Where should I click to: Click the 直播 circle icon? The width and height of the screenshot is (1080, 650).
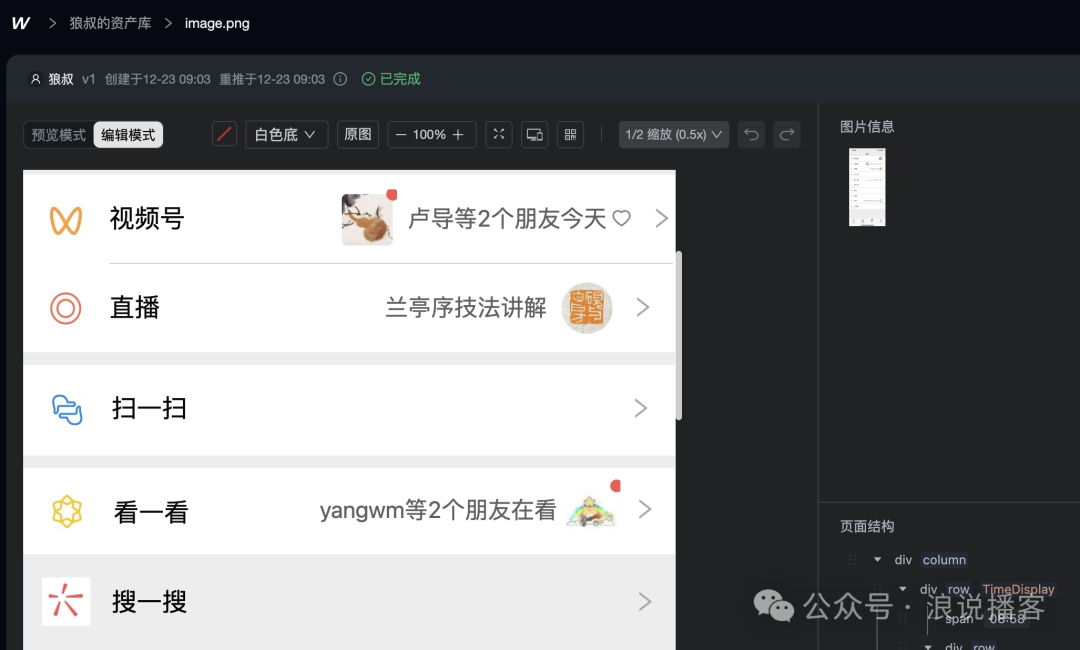(65, 308)
